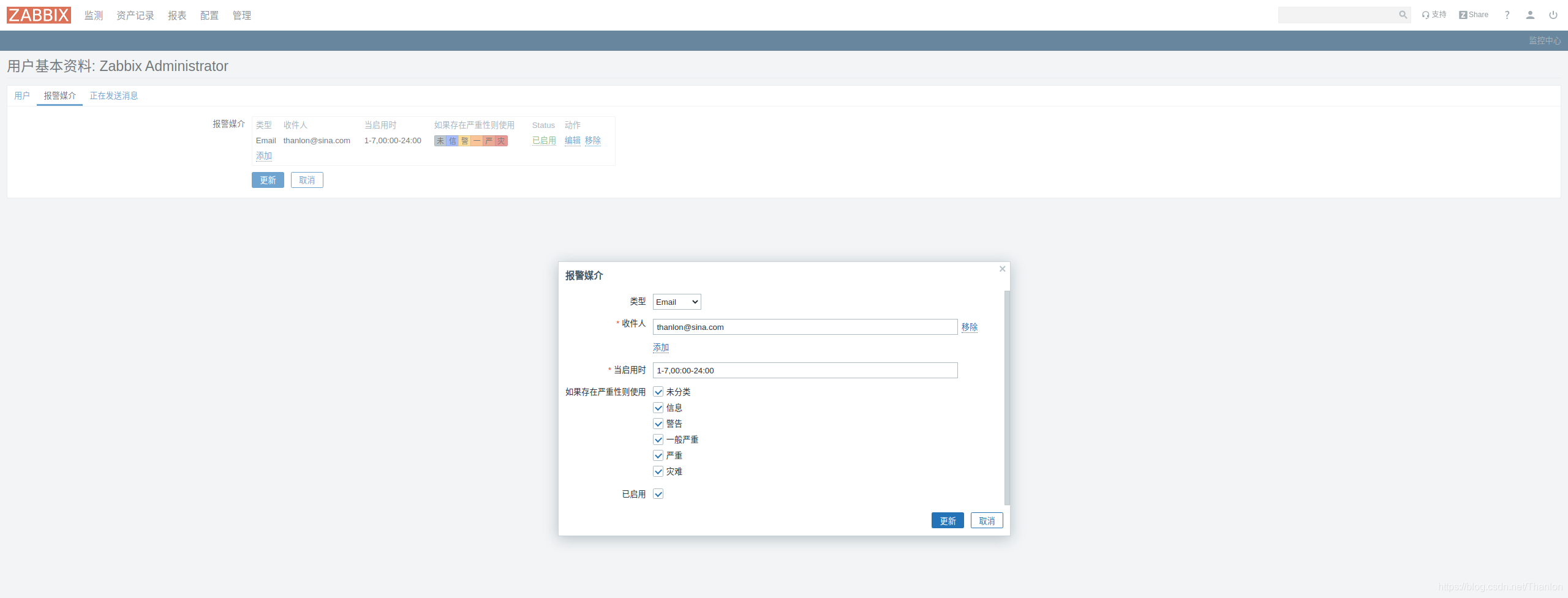Switch to the 用户 tab
The height and width of the screenshot is (598, 1568).
22,95
